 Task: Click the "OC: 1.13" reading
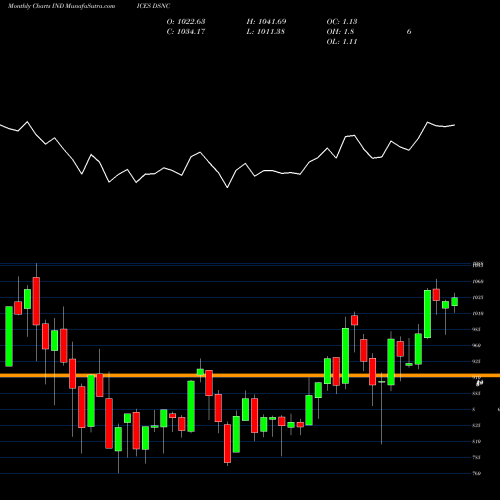pos(342,22)
